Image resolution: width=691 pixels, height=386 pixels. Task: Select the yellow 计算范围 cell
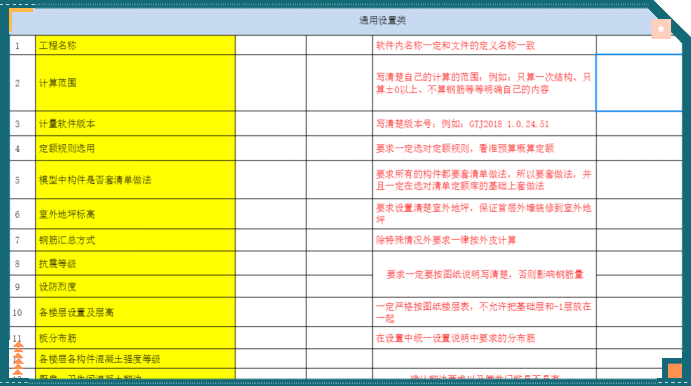pyautogui.click(x=135, y=83)
